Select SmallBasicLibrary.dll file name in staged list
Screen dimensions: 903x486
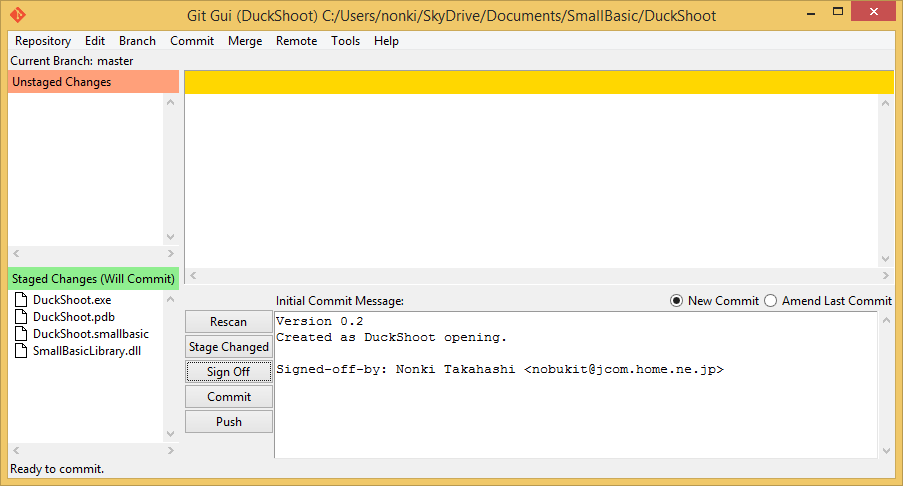[x=87, y=351]
